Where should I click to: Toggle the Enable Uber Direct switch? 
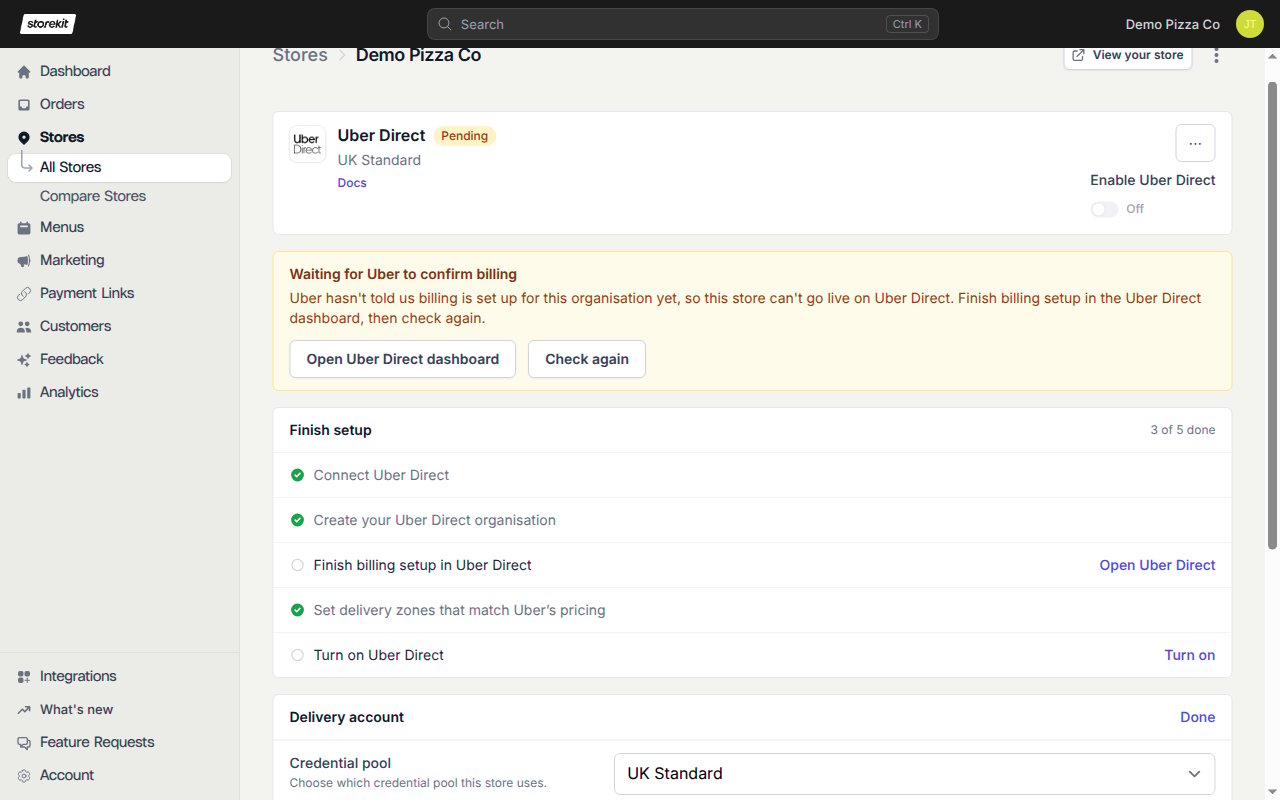click(x=1104, y=209)
